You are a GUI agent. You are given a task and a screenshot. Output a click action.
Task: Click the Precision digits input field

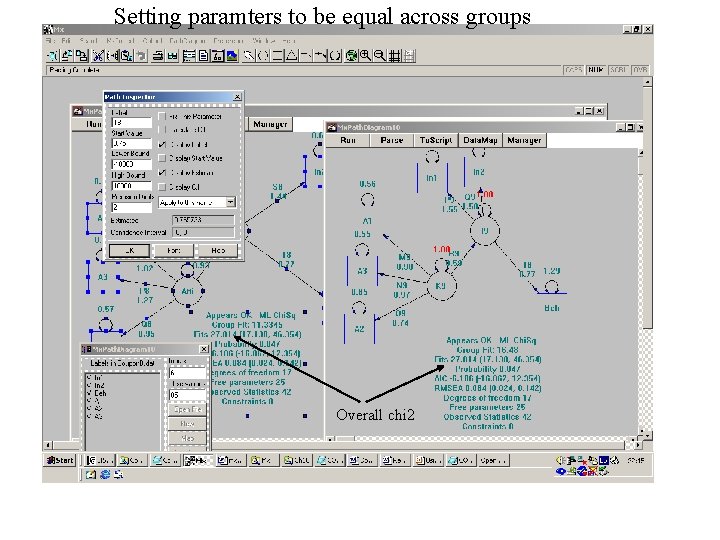(132, 207)
